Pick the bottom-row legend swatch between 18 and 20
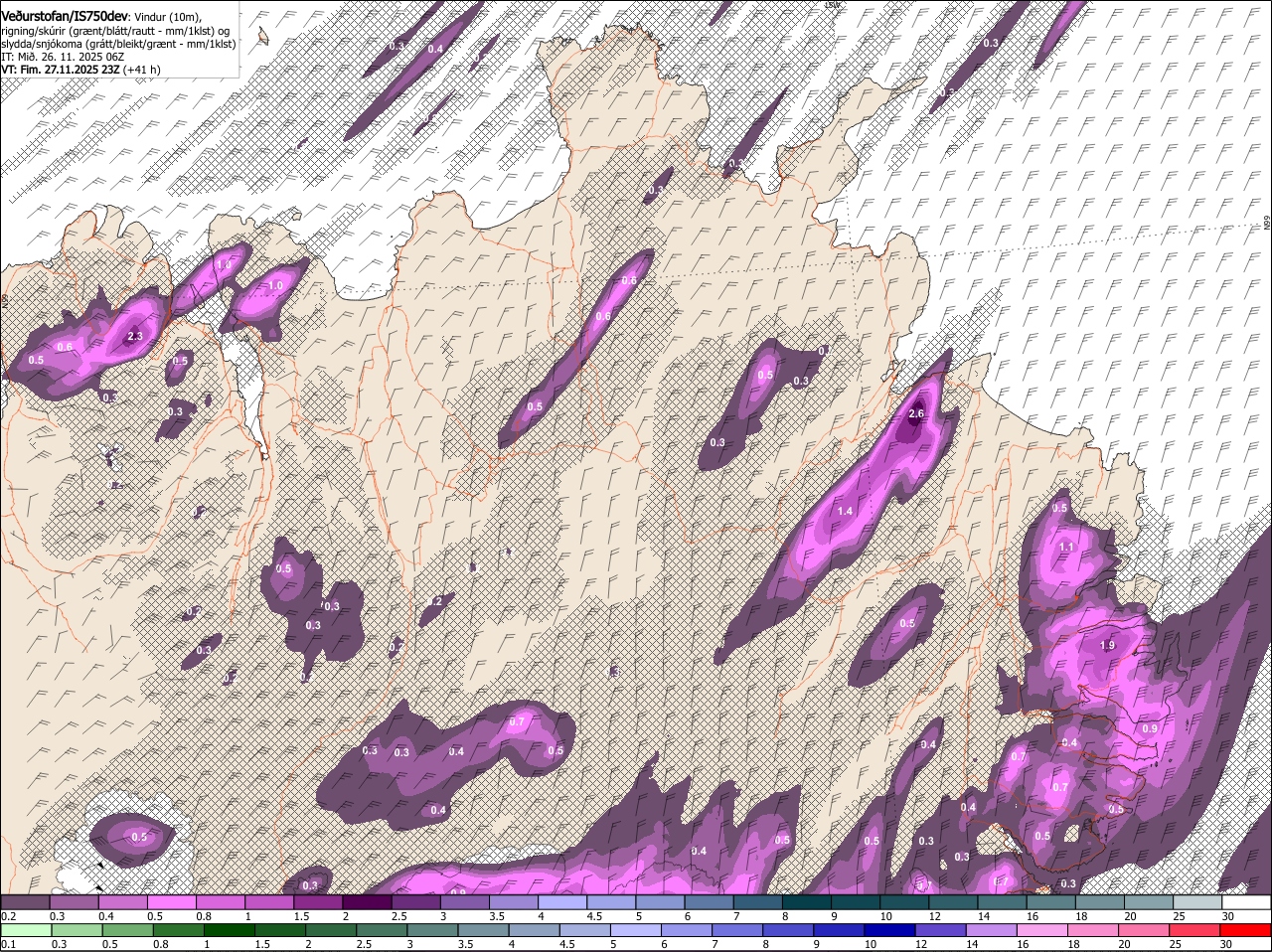1272x952 pixels. click(1093, 930)
